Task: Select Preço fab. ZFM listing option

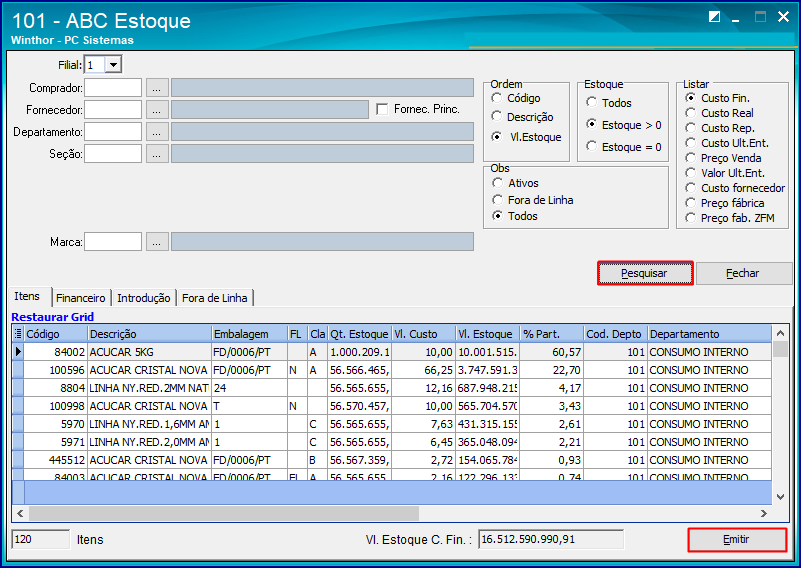Action: pos(691,218)
